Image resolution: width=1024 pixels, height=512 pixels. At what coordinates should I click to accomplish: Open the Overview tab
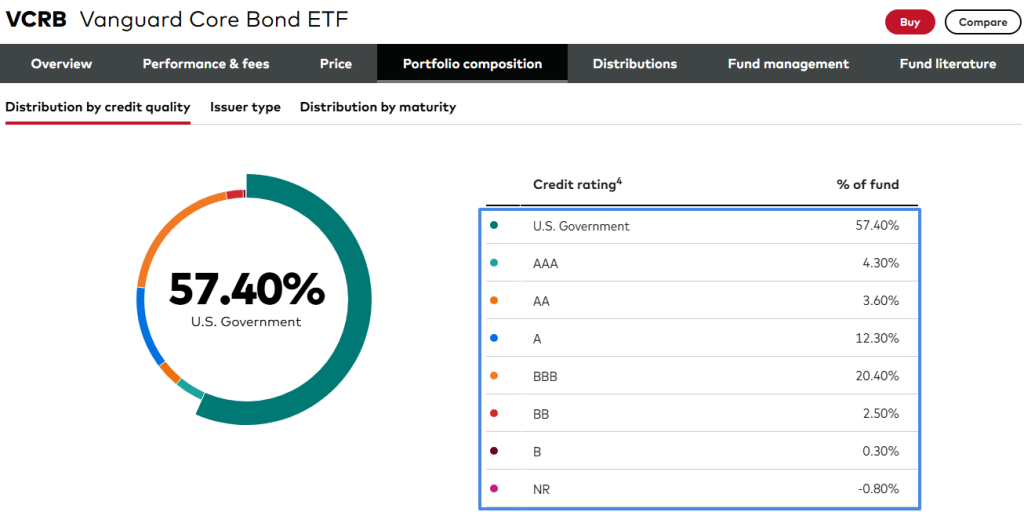tap(61, 64)
